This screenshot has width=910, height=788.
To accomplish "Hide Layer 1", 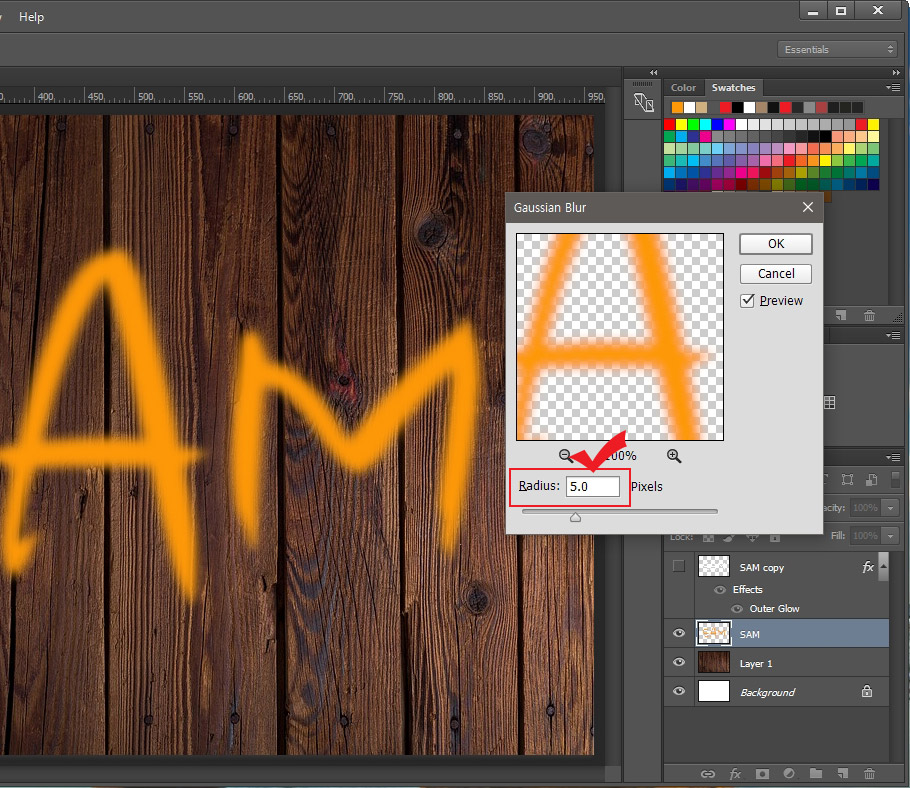I will click(x=678, y=662).
